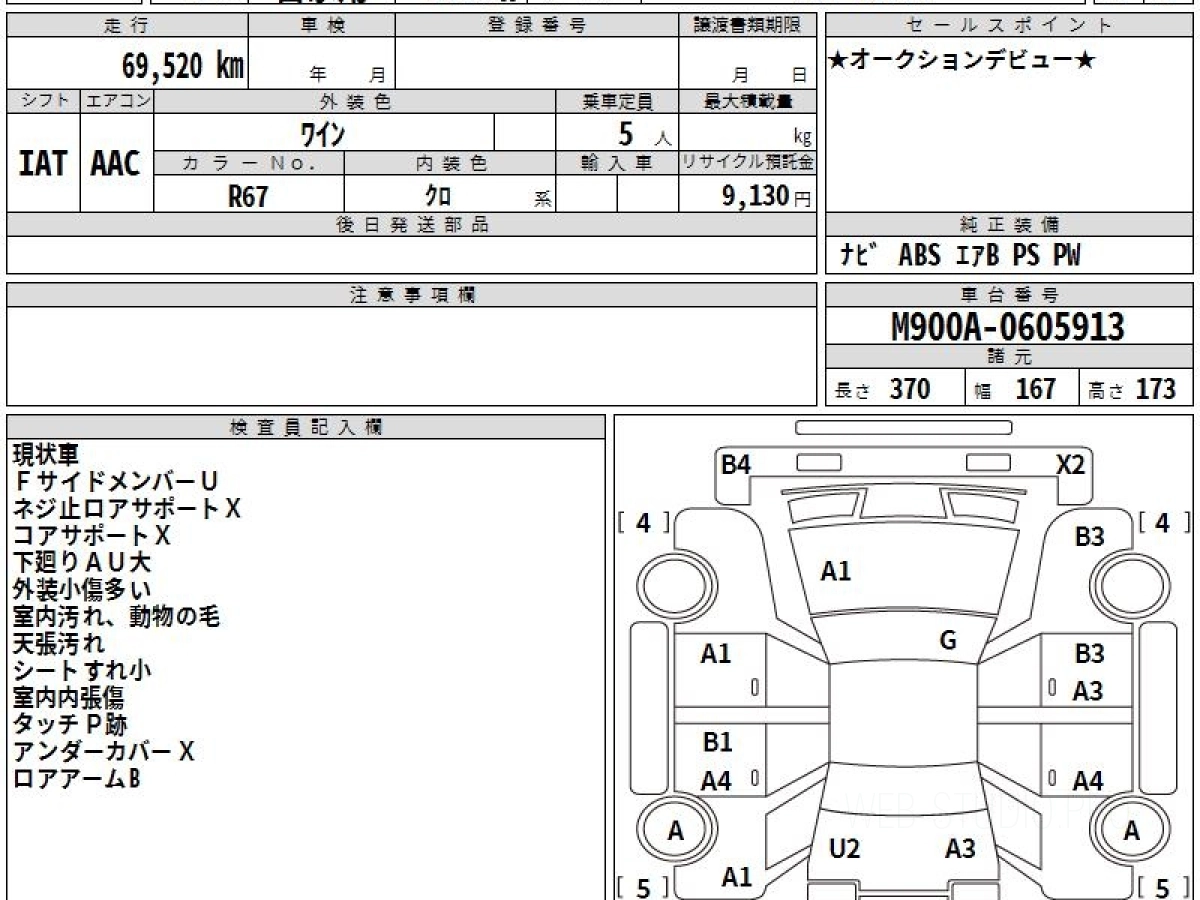
Task: Click the 後日発送部品 header
Action: (411, 225)
